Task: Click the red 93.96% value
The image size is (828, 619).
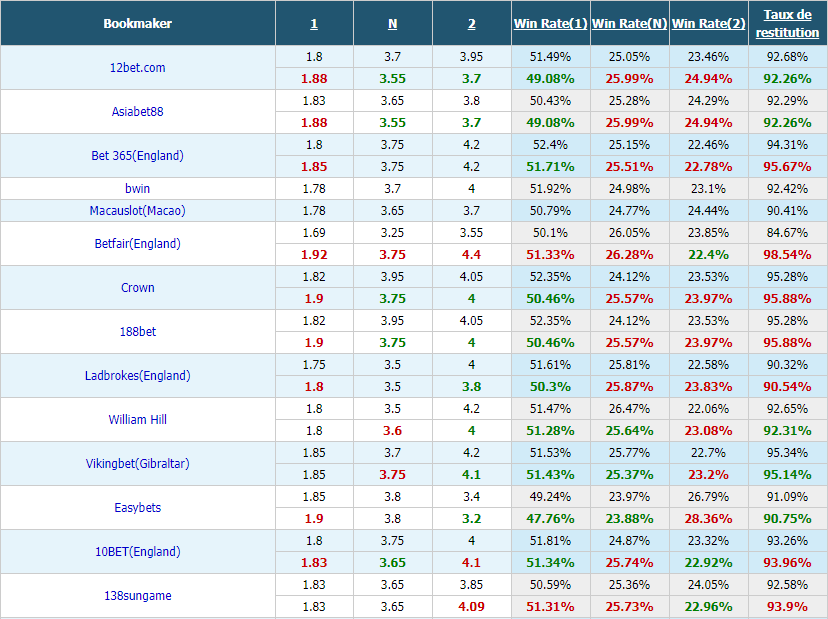Action: point(787,563)
